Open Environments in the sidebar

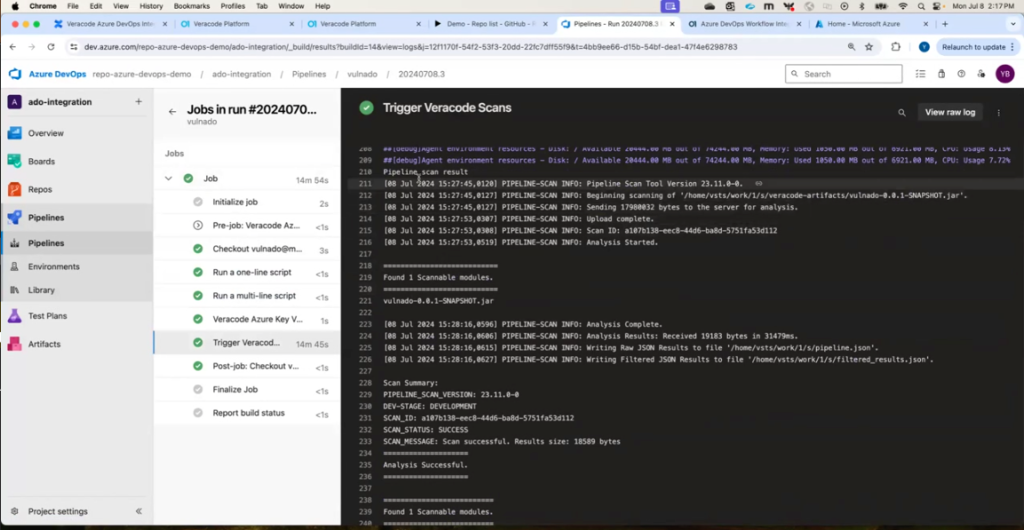(x=54, y=266)
